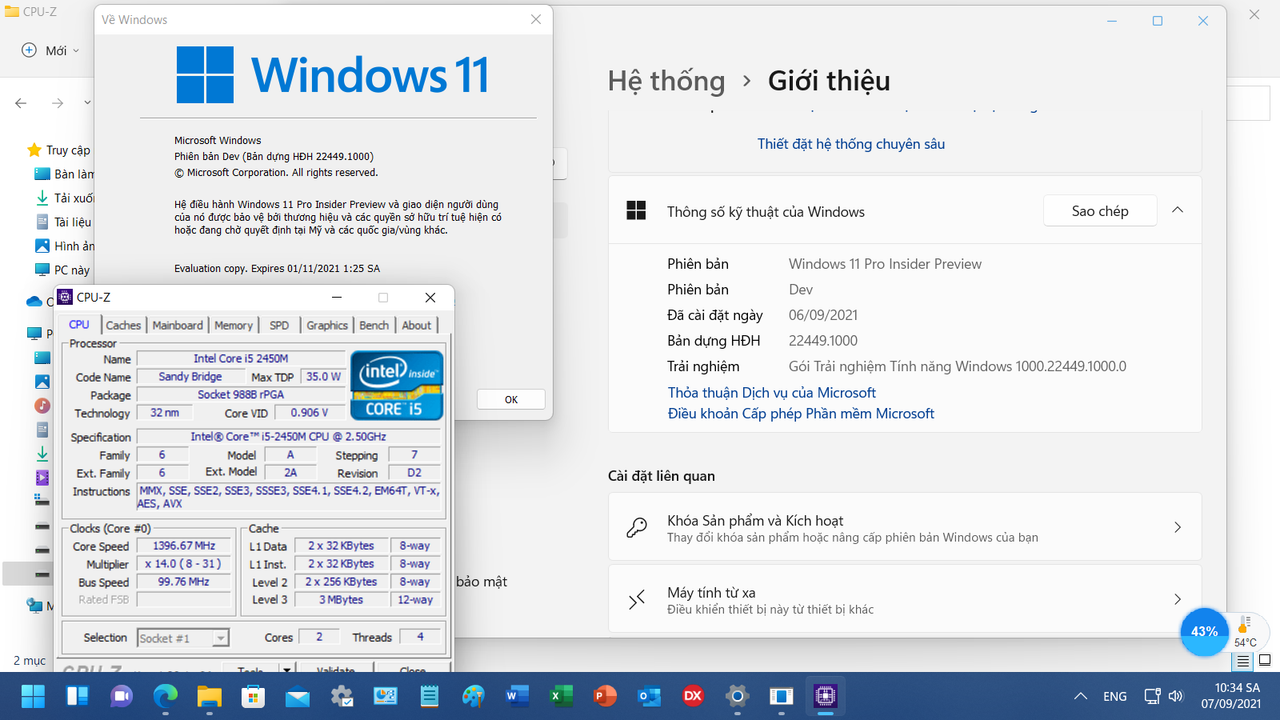The image size is (1280, 720).
Task: Open Mail app from taskbar
Action: click(297, 696)
